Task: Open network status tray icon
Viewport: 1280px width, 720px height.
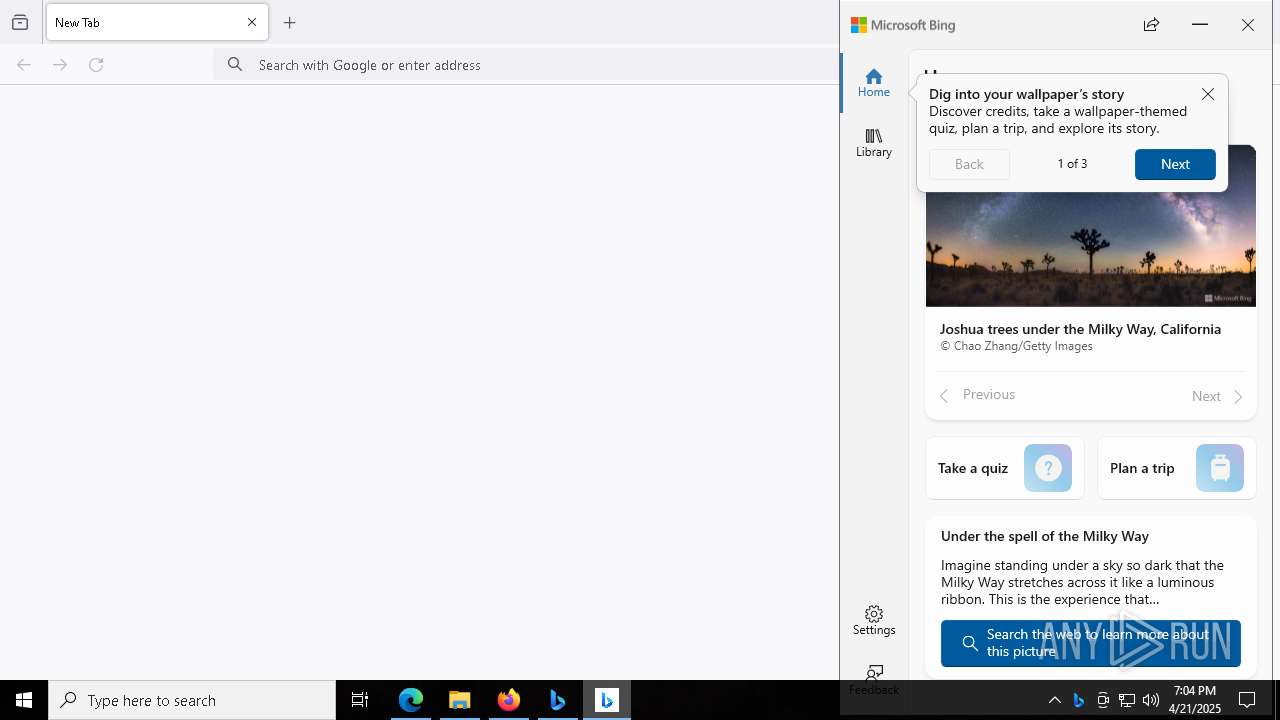Action: click(1127, 700)
